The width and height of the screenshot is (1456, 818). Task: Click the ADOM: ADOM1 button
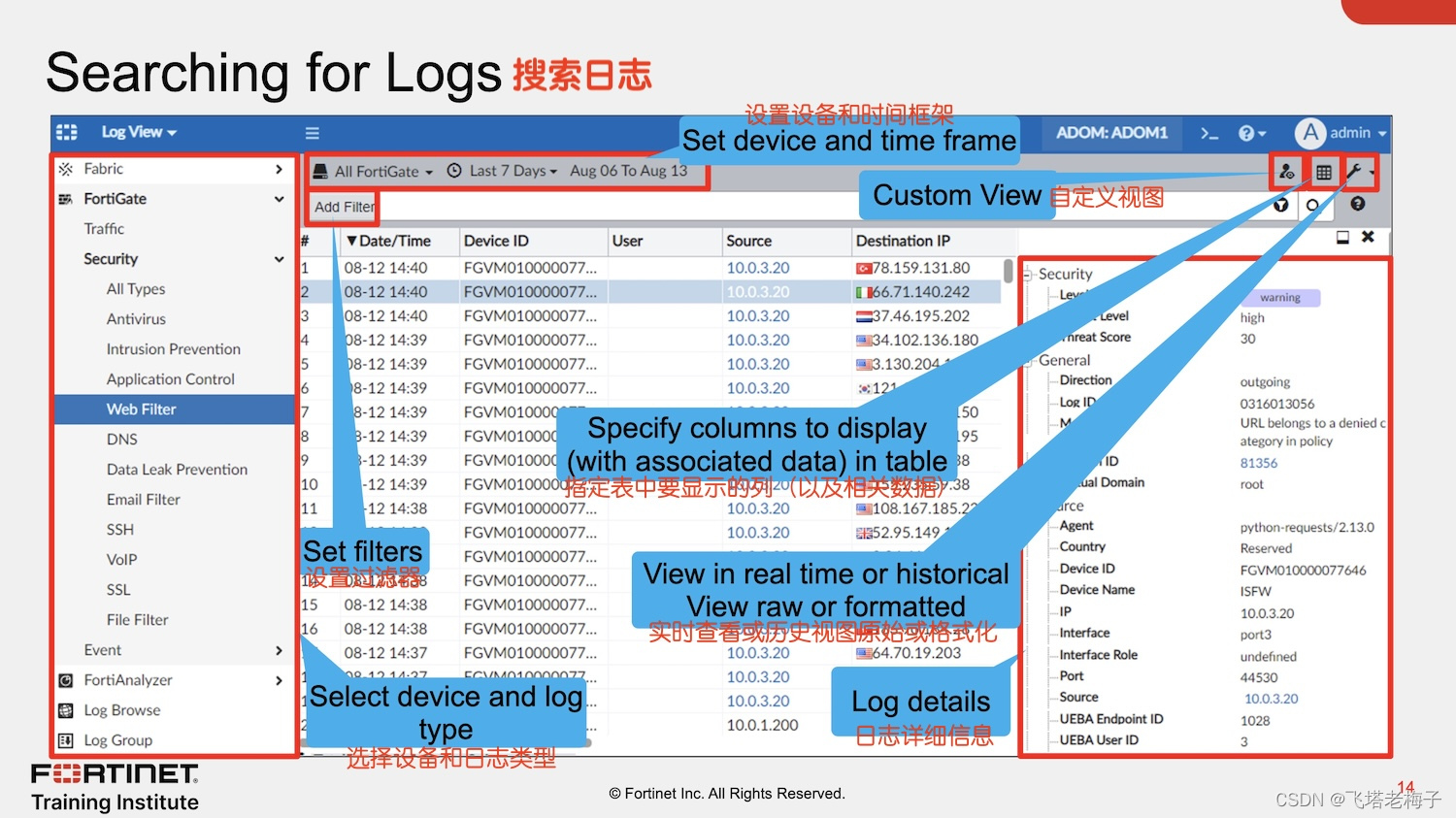click(1111, 133)
